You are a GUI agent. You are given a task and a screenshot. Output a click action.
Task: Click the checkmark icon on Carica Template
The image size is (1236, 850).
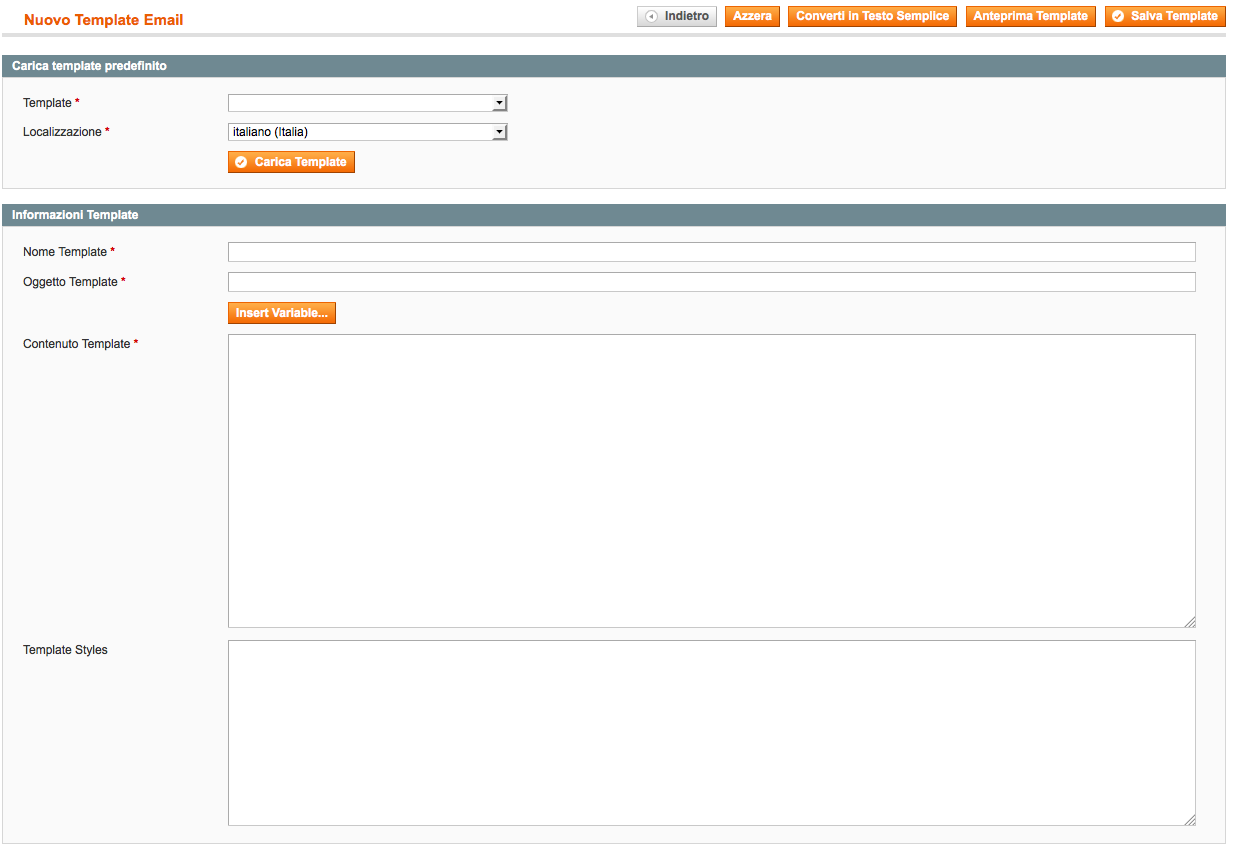[x=241, y=163]
